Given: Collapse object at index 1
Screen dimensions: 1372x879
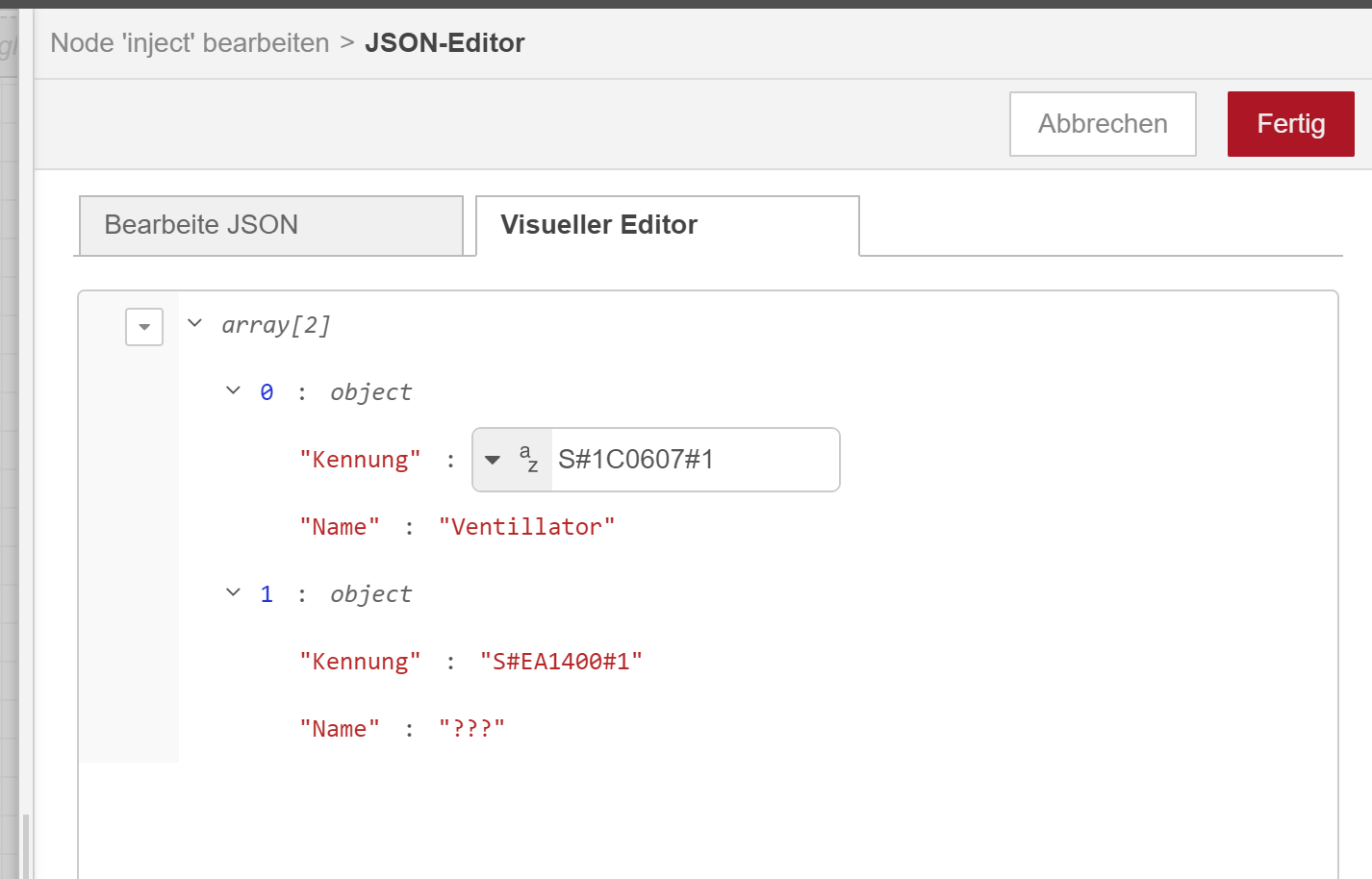Looking at the screenshot, I should [233, 592].
